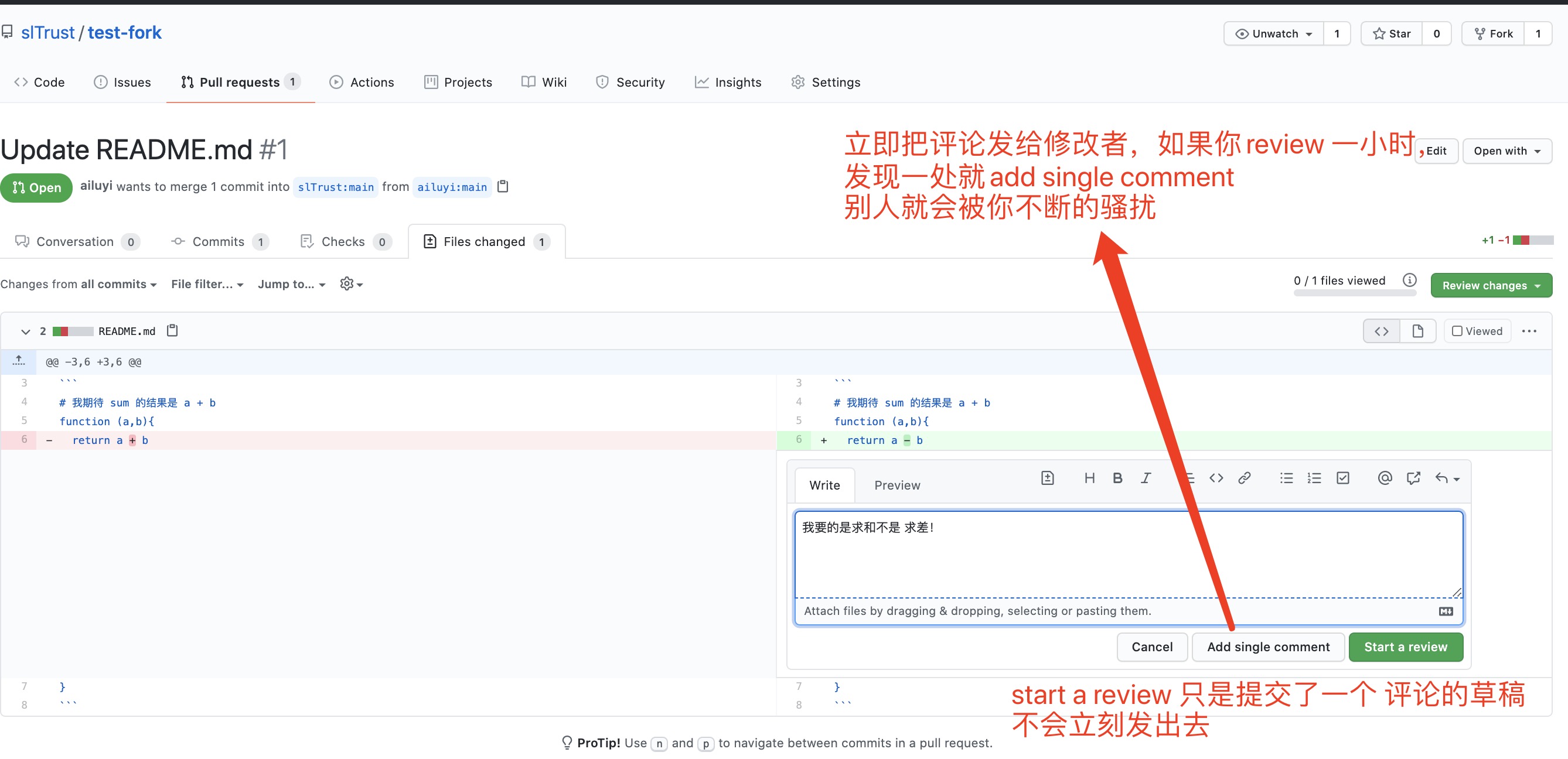The image size is (1568, 759).
Task: Switch to source diff display
Action: 1381,331
